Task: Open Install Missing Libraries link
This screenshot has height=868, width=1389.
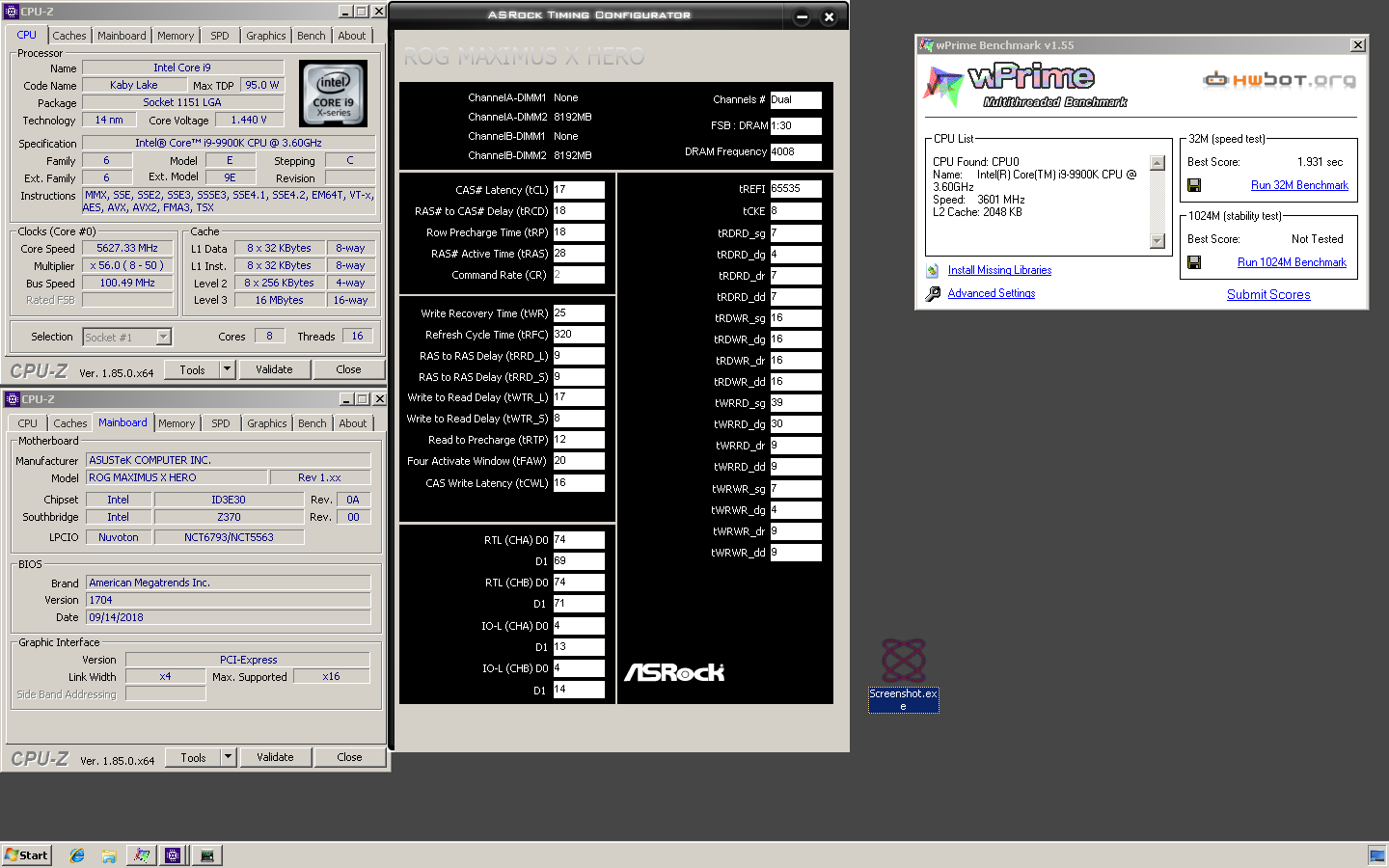Action: (999, 271)
